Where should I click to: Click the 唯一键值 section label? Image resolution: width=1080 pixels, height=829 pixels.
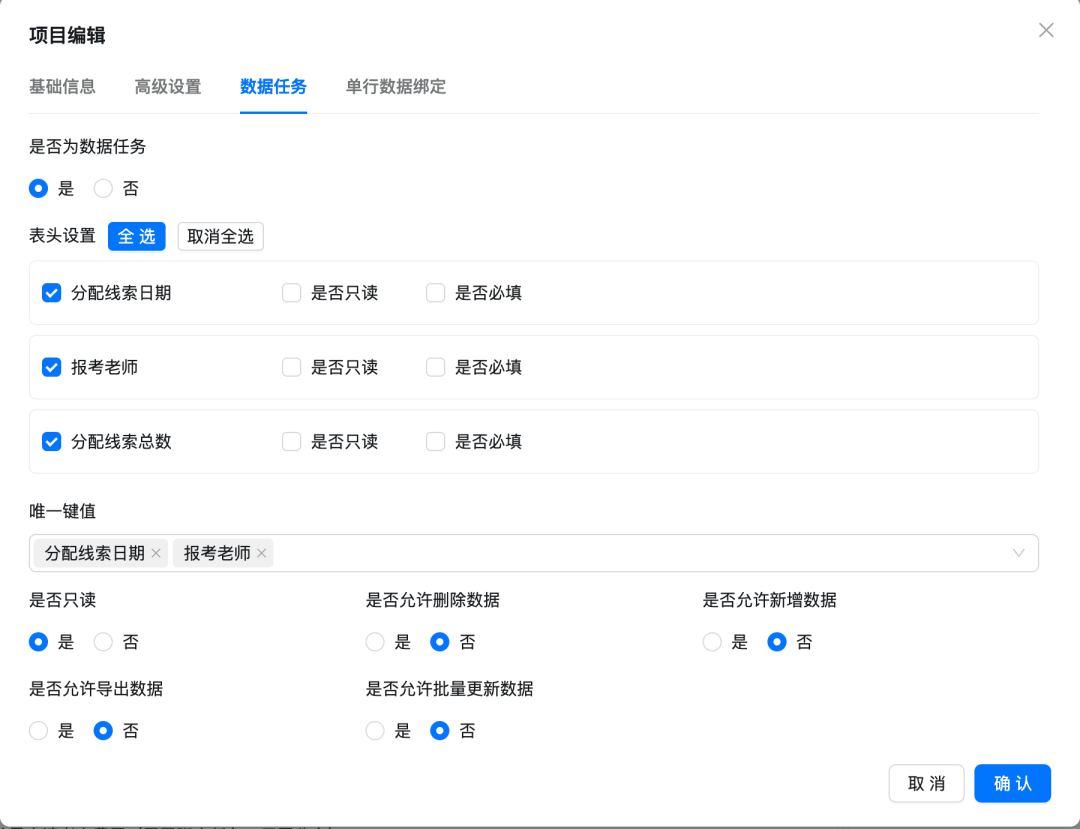tap(62, 511)
